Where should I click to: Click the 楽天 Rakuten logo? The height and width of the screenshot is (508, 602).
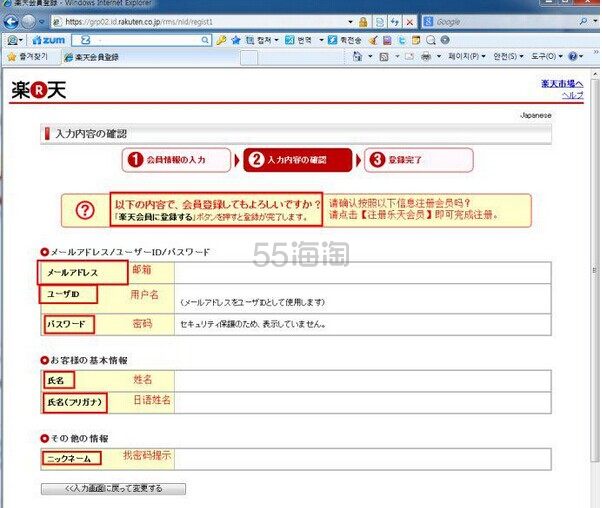[39, 90]
